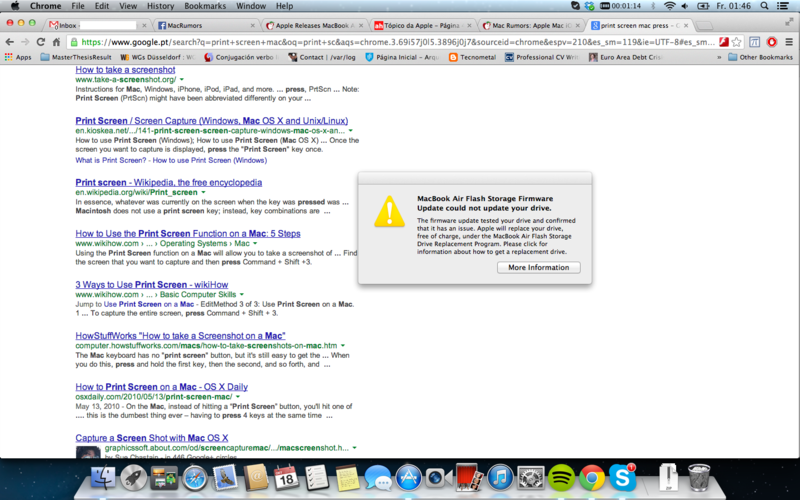Open the Chrome home page icon
This screenshot has height=500, width=800.
(57, 42)
